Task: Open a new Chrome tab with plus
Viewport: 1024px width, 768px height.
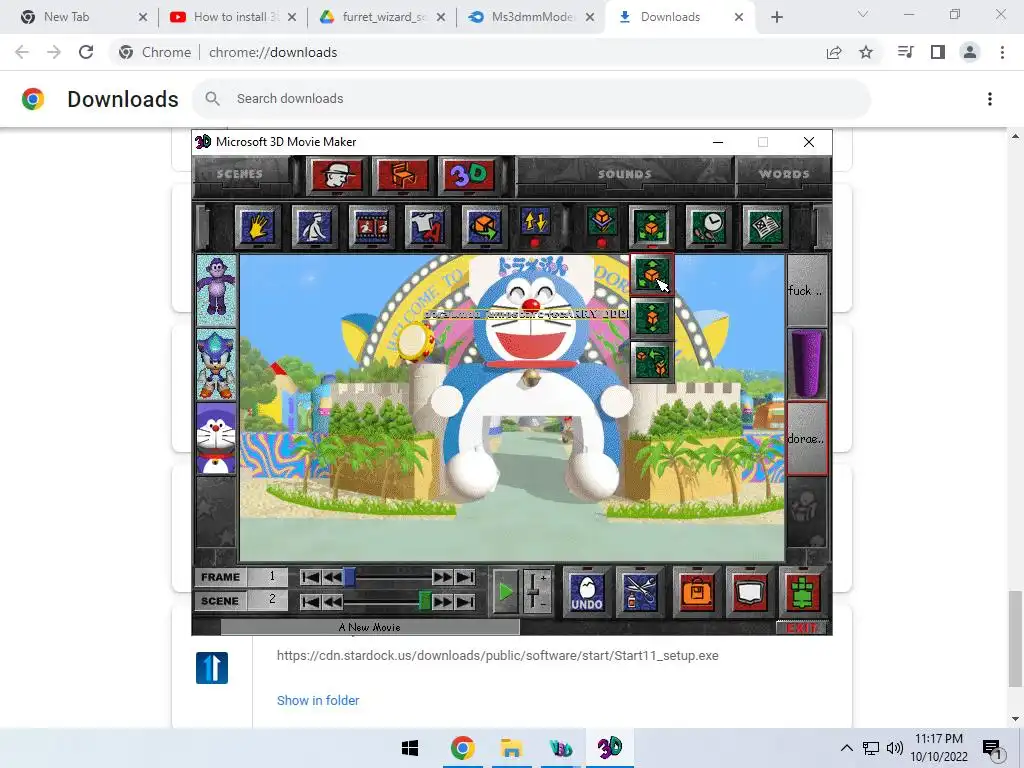Action: pos(776,17)
